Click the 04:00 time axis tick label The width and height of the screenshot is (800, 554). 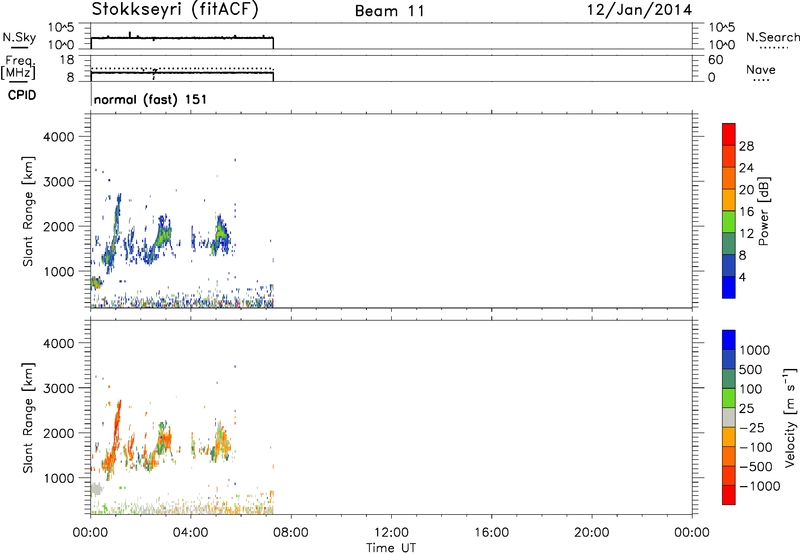tap(190, 533)
